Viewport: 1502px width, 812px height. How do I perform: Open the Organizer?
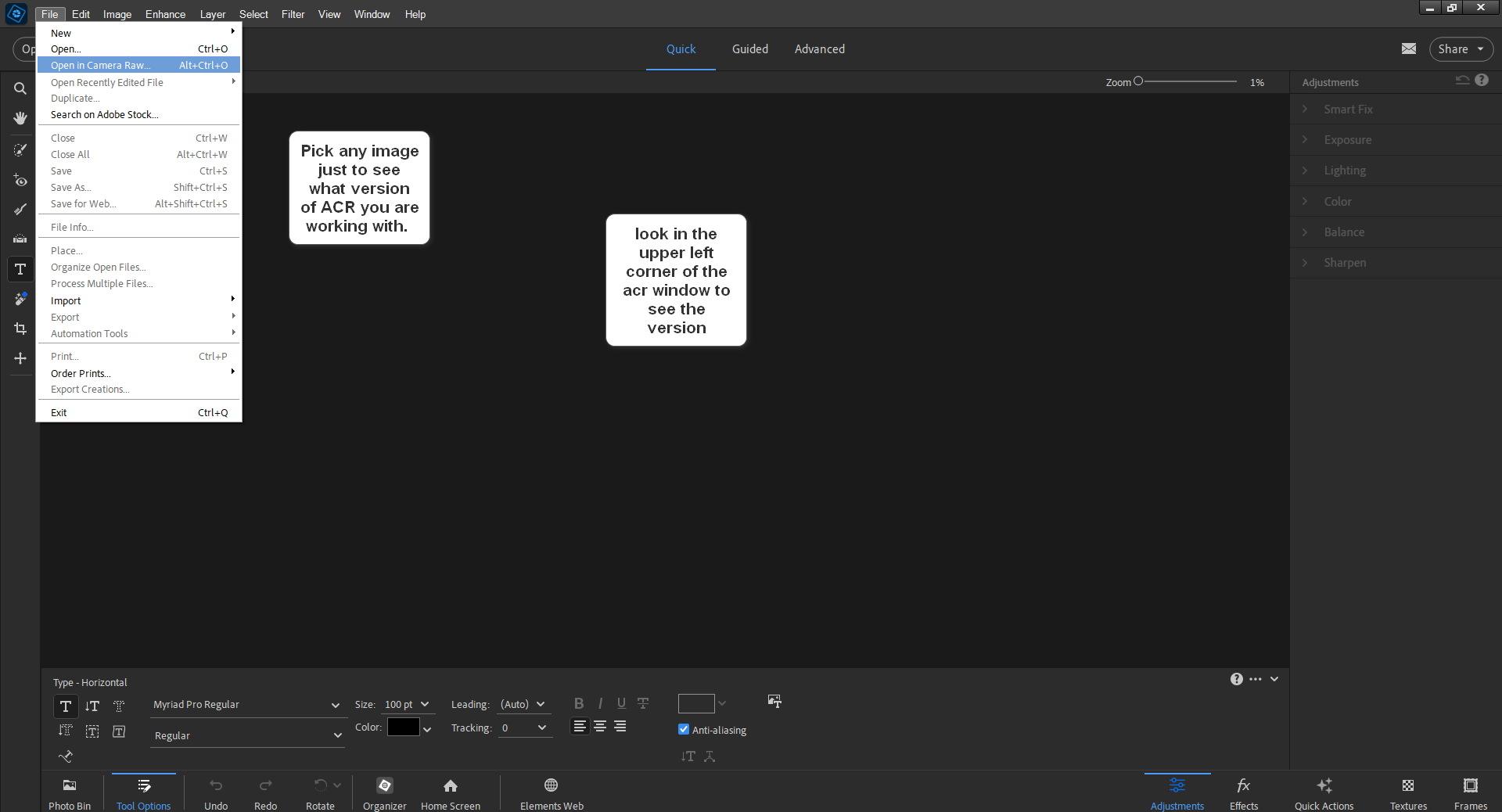click(x=384, y=792)
